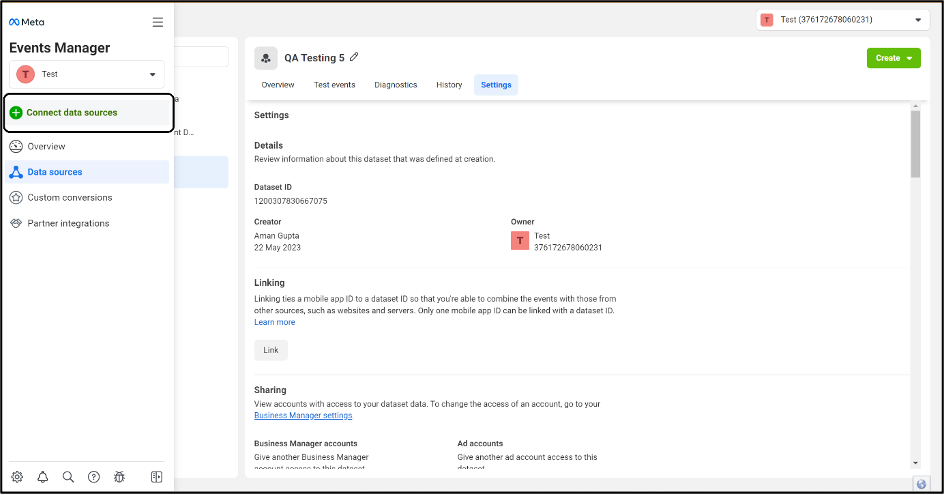Click the Custom conversions star icon
The height and width of the screenshot is (495, 945).
(x=16, y=198)
